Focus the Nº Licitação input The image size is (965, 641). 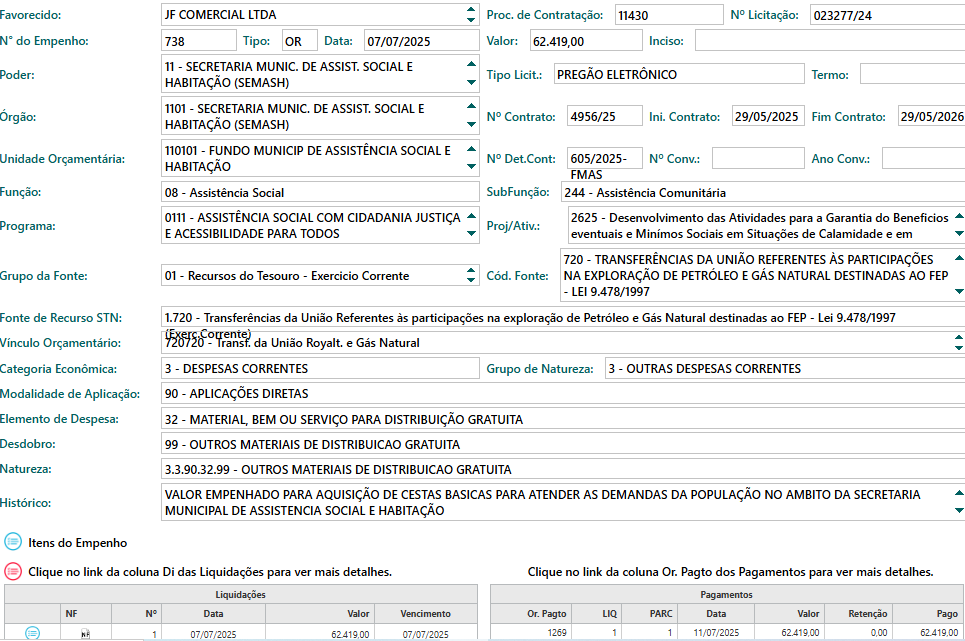click(x=887, y=15)
